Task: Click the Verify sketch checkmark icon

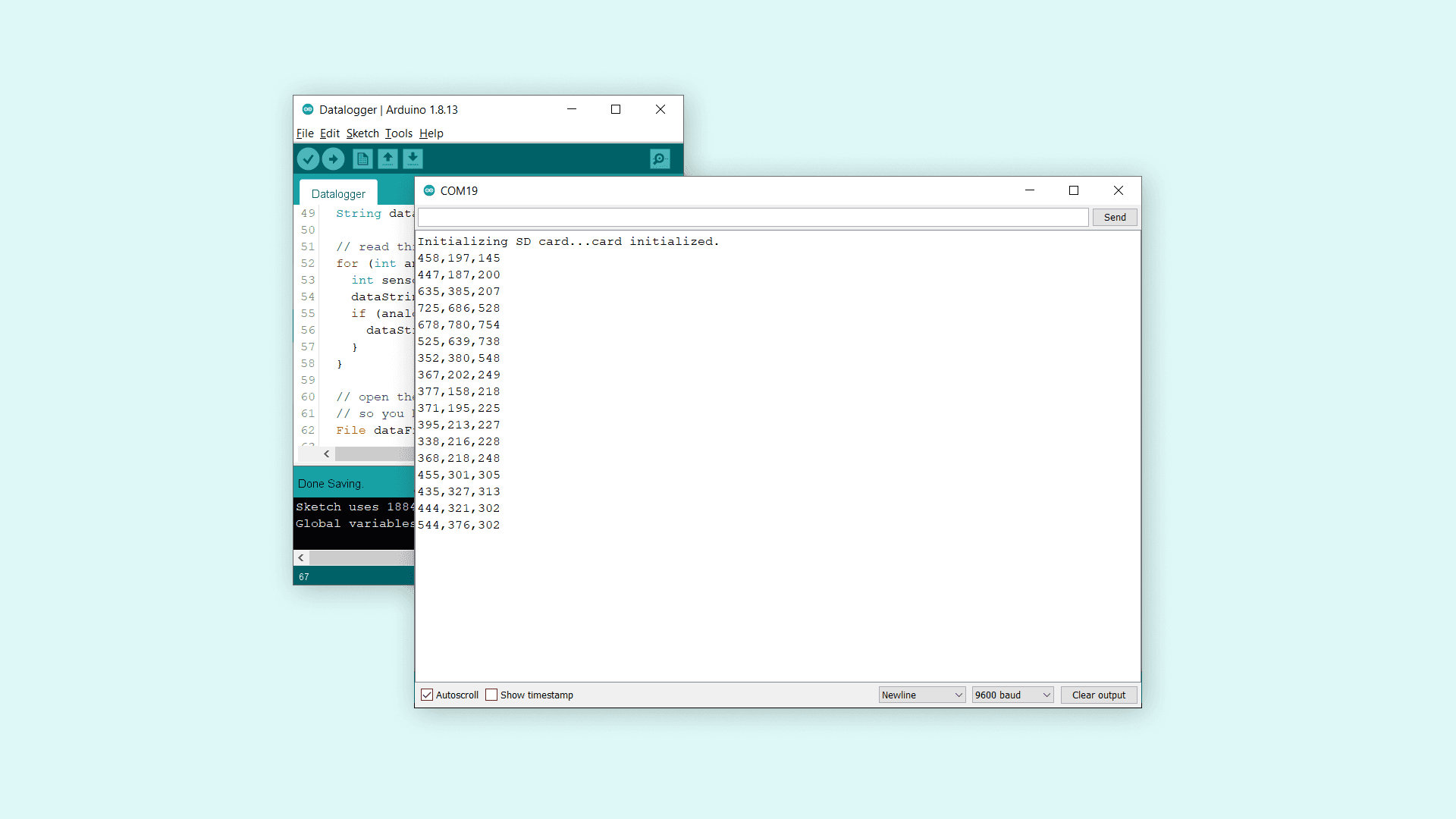Action: pyautogui.click(x=308, y=158)
